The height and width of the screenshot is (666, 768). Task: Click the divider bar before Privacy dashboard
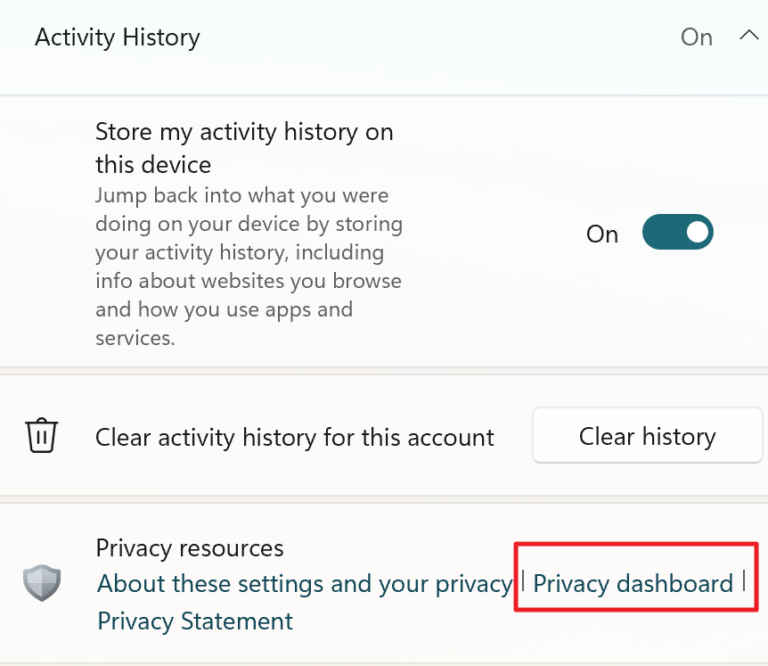pos(523,581)
